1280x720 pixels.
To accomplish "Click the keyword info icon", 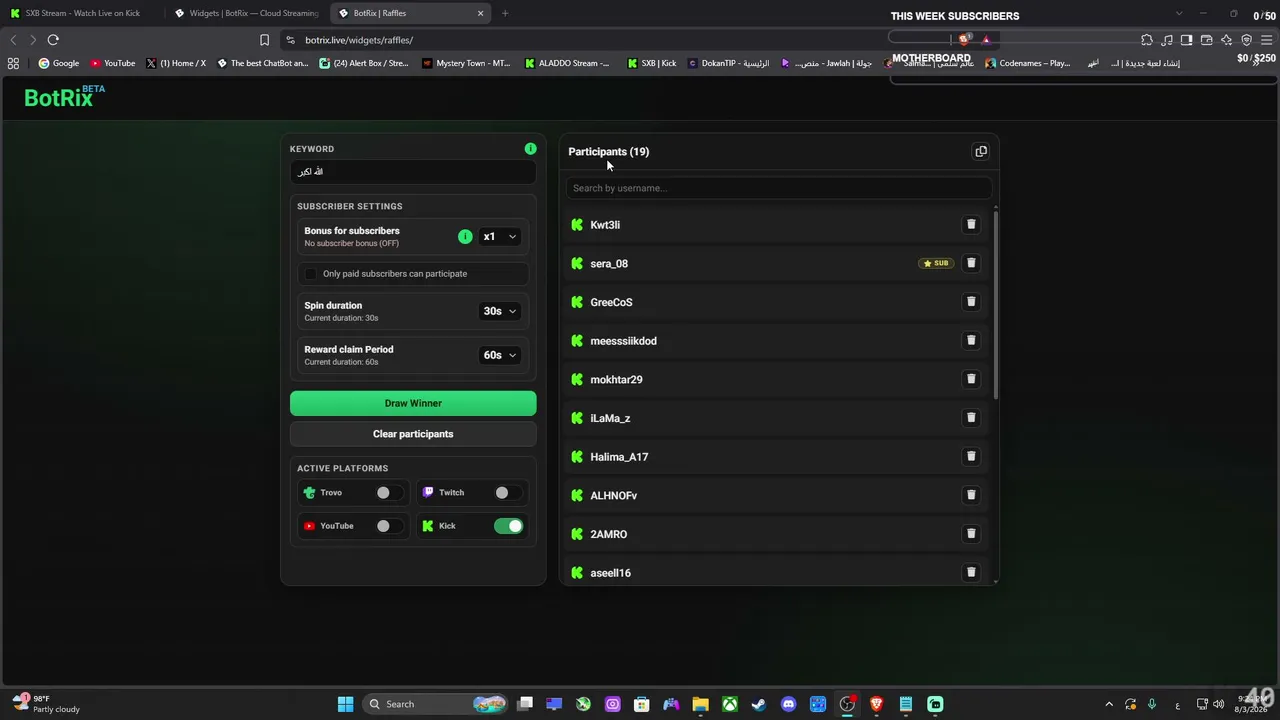I will (x=531, y=149).
